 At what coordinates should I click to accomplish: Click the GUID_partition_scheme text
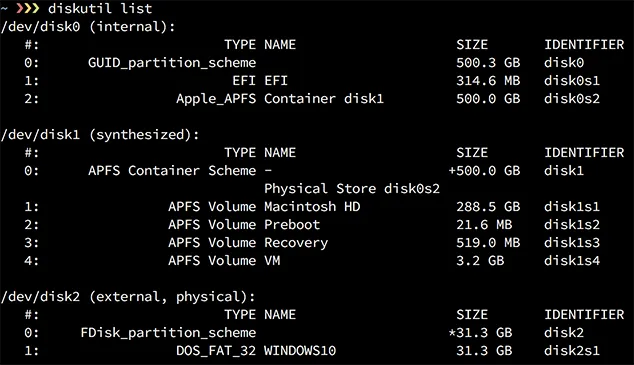tap(172, 63)
